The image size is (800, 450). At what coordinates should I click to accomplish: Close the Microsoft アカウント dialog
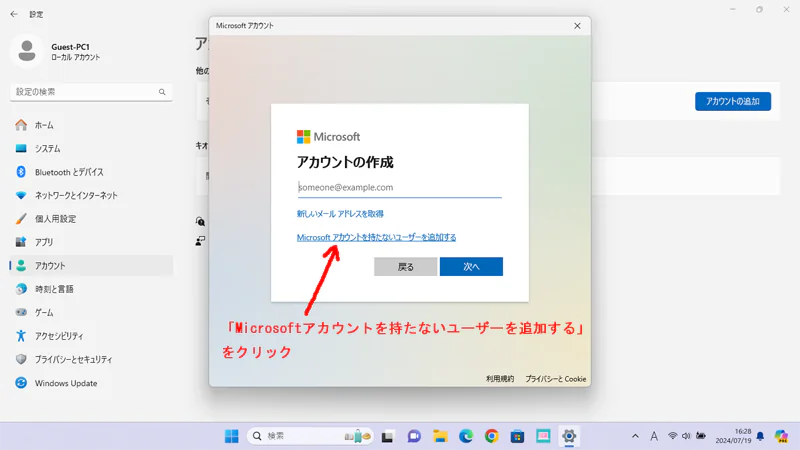pyautogui.click(x=577, y=26)
